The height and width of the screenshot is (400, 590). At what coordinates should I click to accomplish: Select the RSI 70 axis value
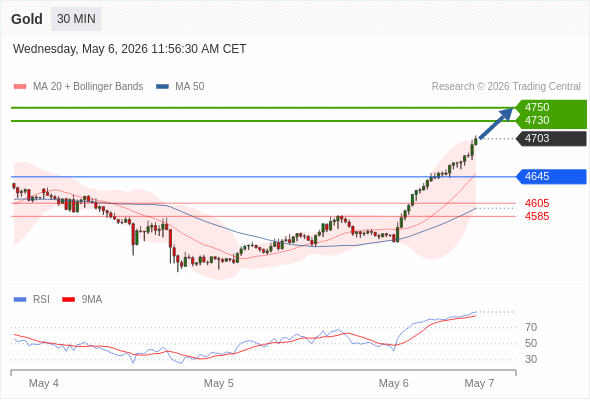531,327
